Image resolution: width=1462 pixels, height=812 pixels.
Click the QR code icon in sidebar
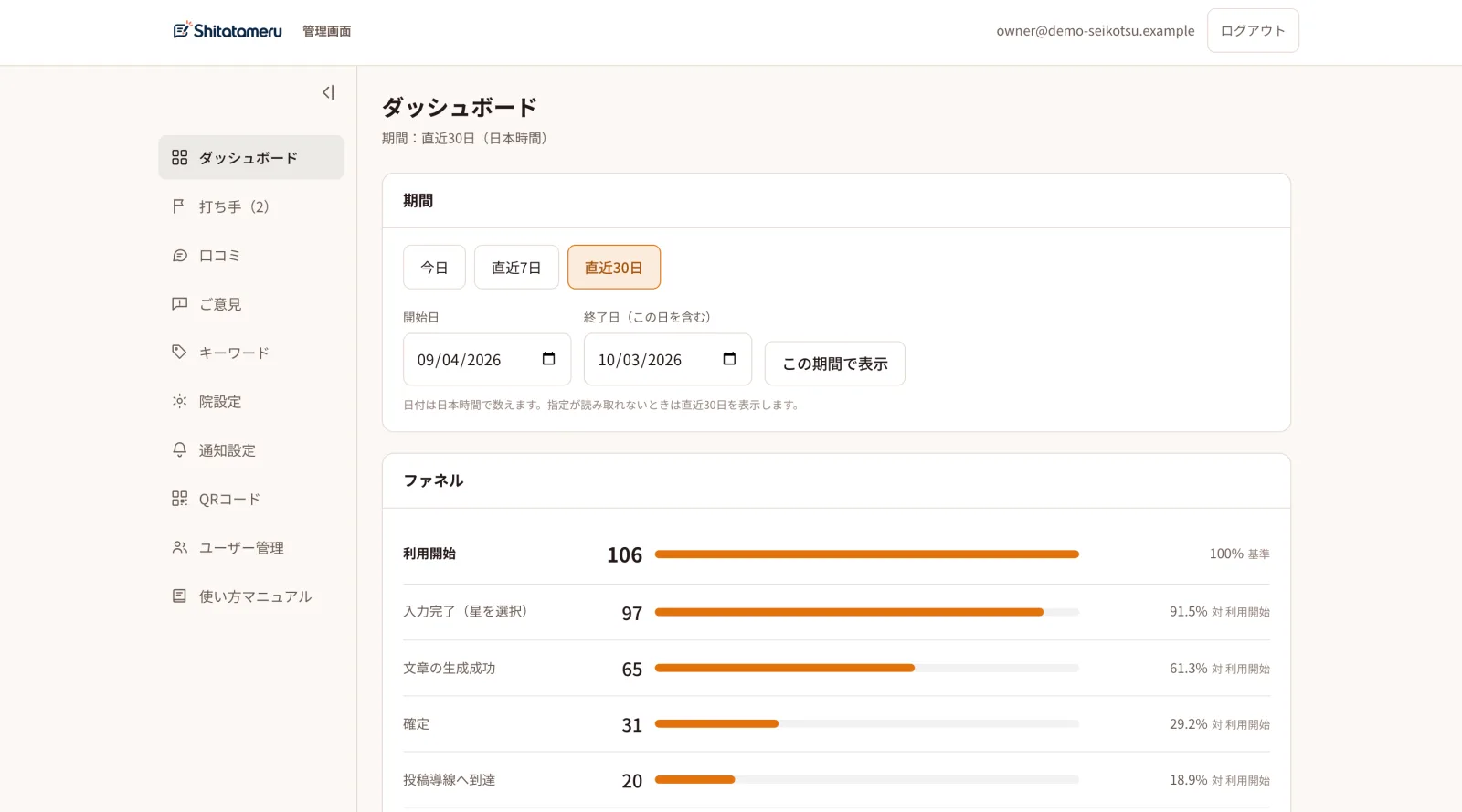(x=180, y=499)
